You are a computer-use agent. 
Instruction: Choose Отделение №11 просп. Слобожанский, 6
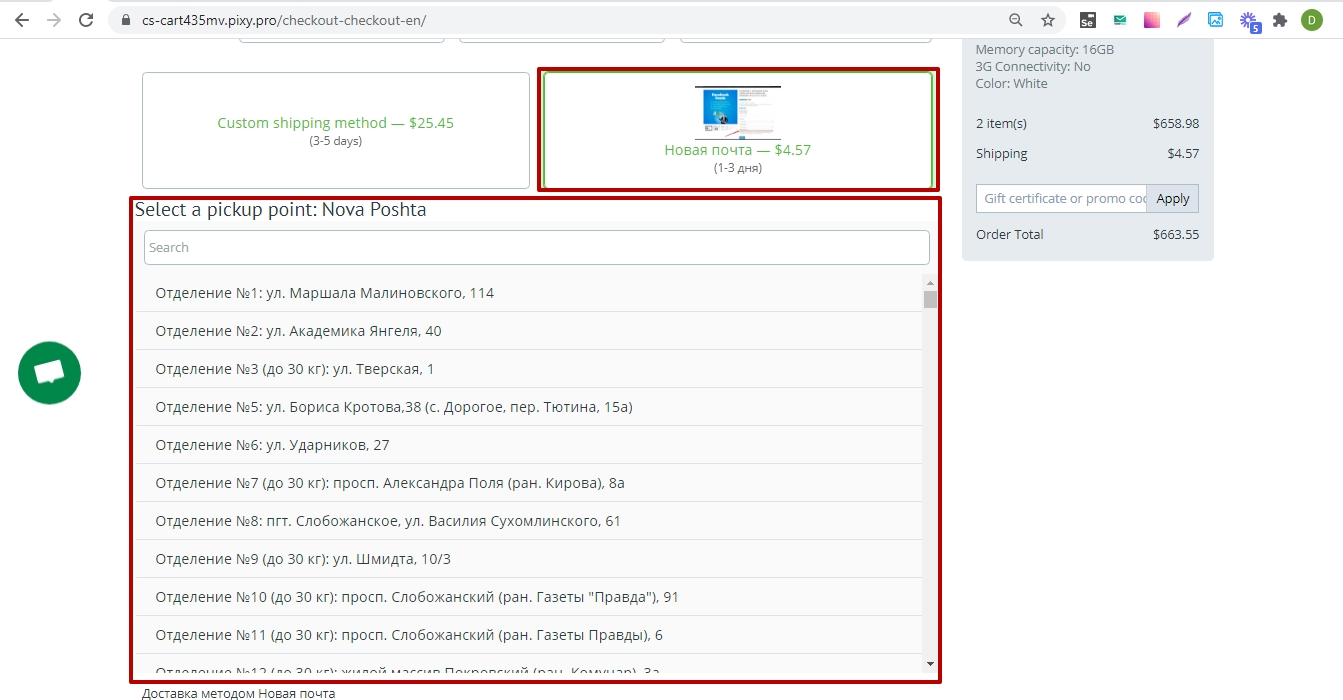click(529, 635)
